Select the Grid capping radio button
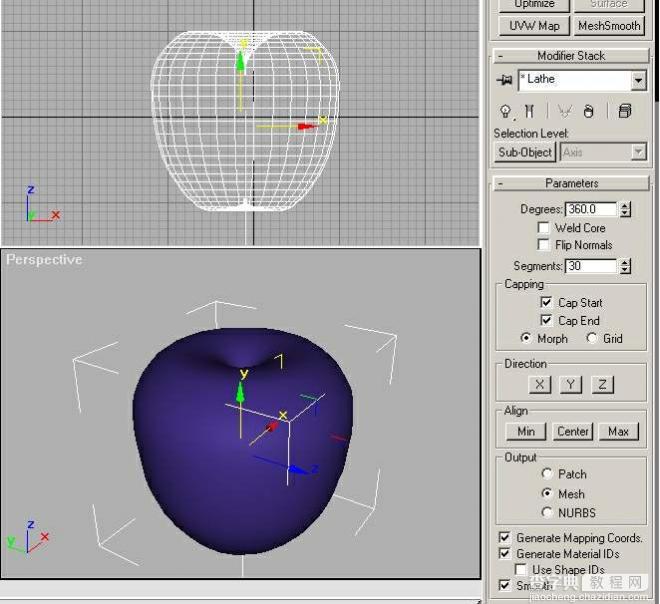660x604 pixels. [592, 338]
